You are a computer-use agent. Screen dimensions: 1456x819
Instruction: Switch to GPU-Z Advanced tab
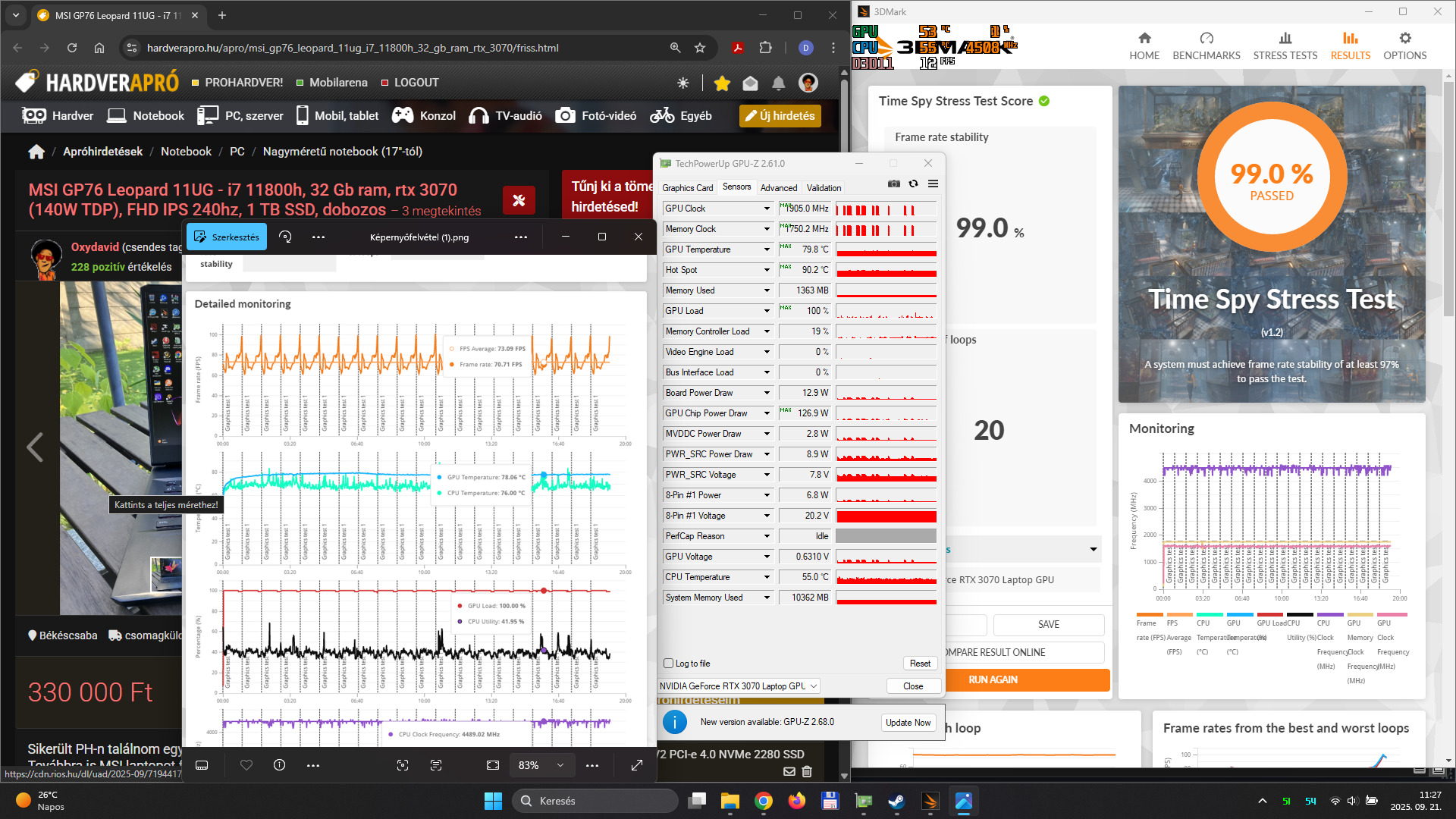(779, 188)
